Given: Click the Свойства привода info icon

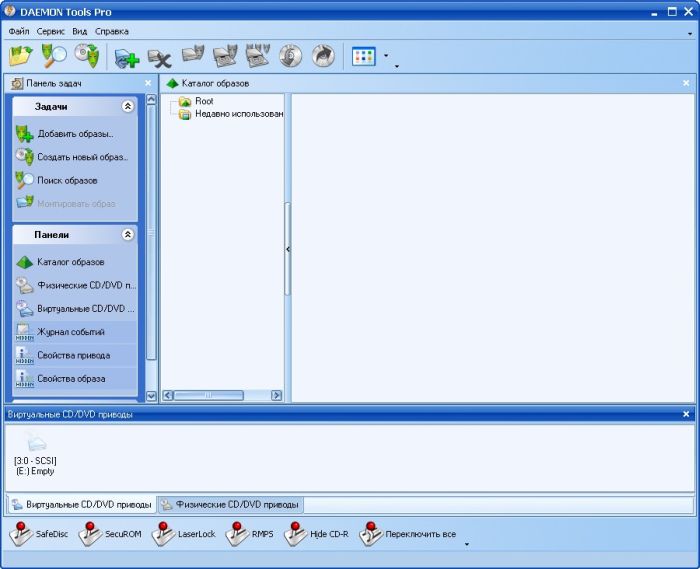Looking at the screenshot, I should point(25,355).
